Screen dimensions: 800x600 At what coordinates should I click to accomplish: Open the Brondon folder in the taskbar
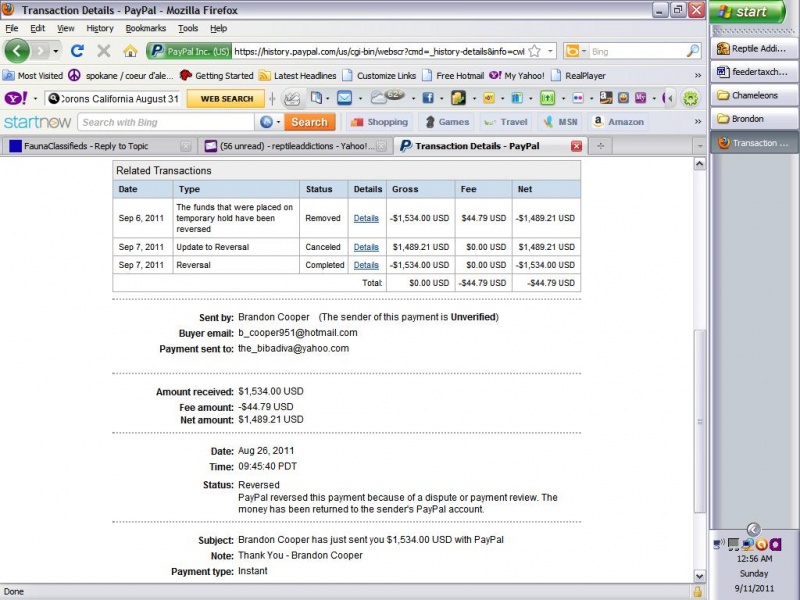(x=754, y=119)
